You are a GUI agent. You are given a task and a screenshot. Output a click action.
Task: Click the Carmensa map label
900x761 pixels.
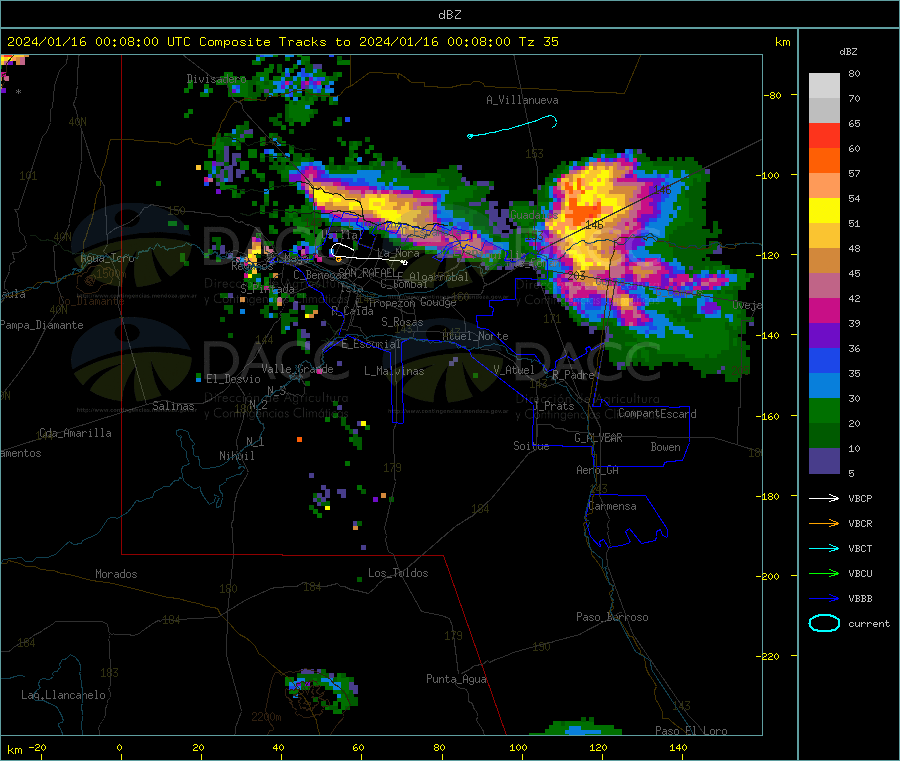(612, 506)
